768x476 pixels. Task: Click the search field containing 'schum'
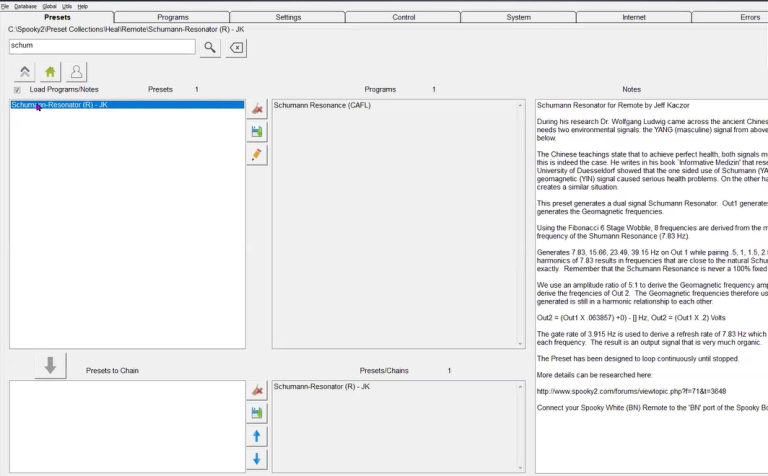[100, 46]
